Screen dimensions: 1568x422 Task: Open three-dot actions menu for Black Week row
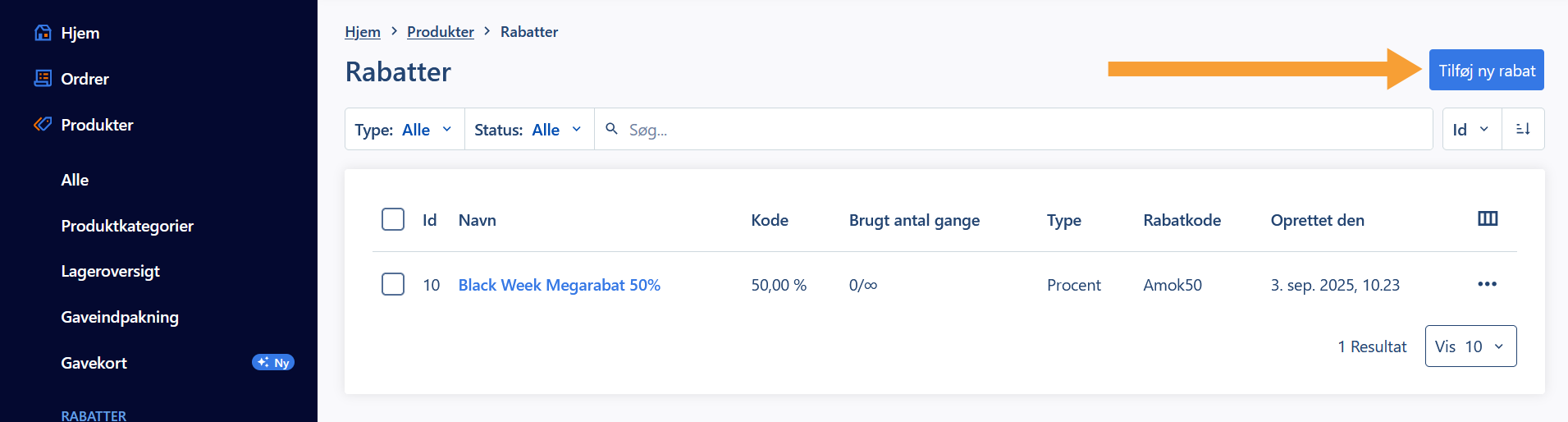[x=1487, y=284]
